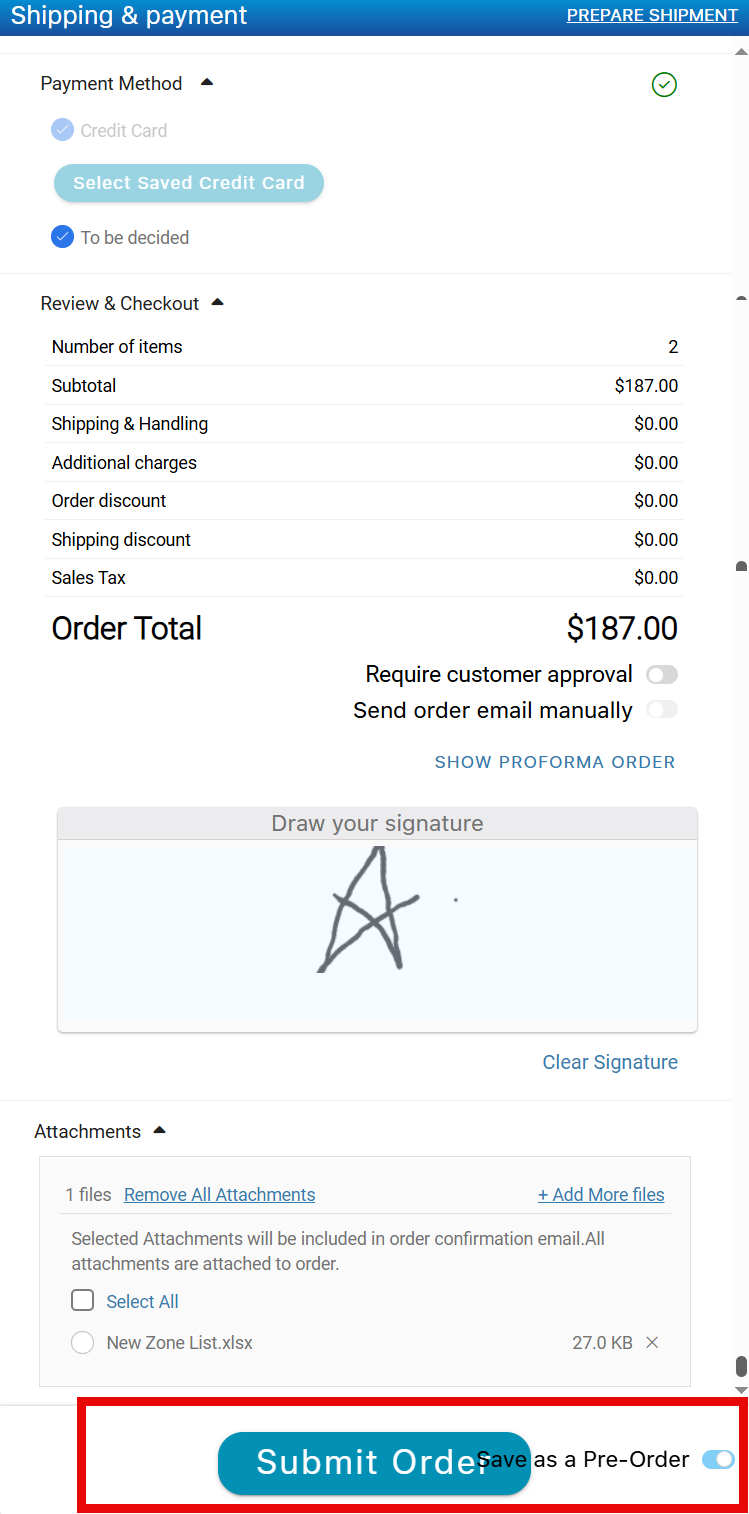Collapse the Review & Checkout section

pos(218,302)
